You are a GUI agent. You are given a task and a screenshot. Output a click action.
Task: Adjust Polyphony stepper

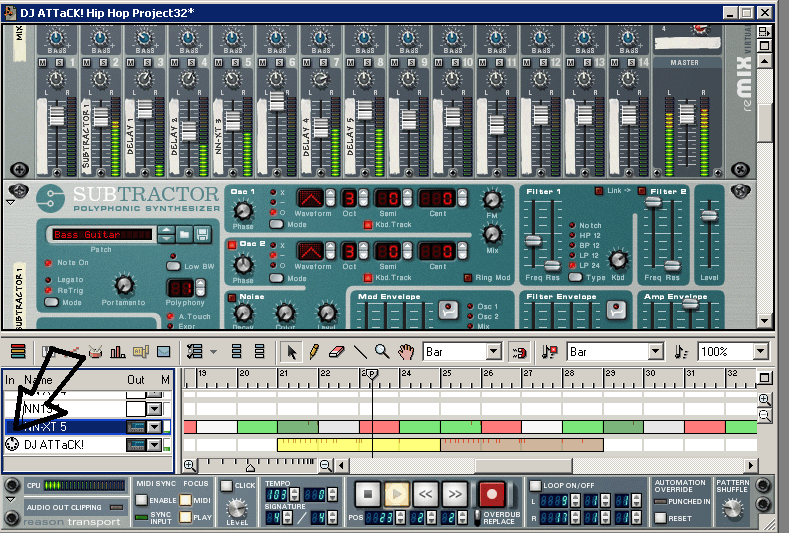(200, 287)
